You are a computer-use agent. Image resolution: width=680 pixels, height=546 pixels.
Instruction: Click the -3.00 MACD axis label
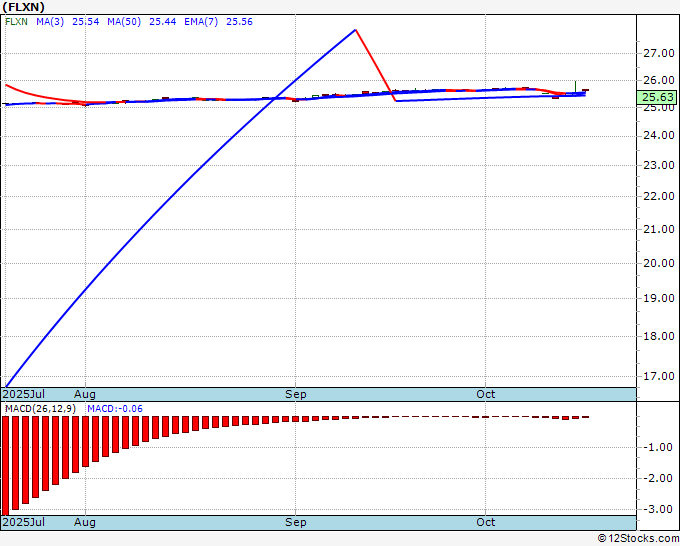tap(659, 509)
